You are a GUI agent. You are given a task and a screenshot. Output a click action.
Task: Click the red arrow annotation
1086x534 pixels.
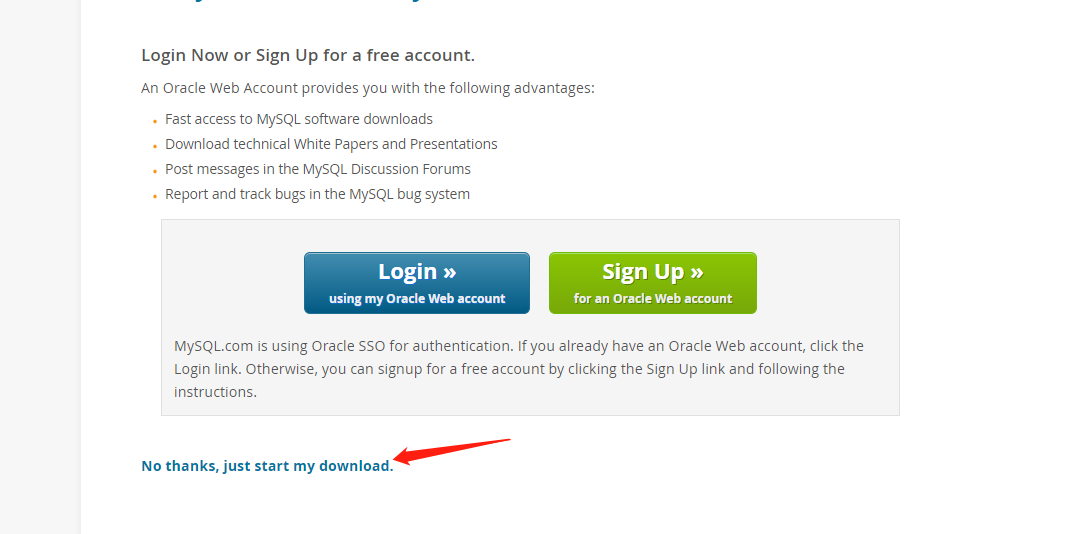[452, 451]
